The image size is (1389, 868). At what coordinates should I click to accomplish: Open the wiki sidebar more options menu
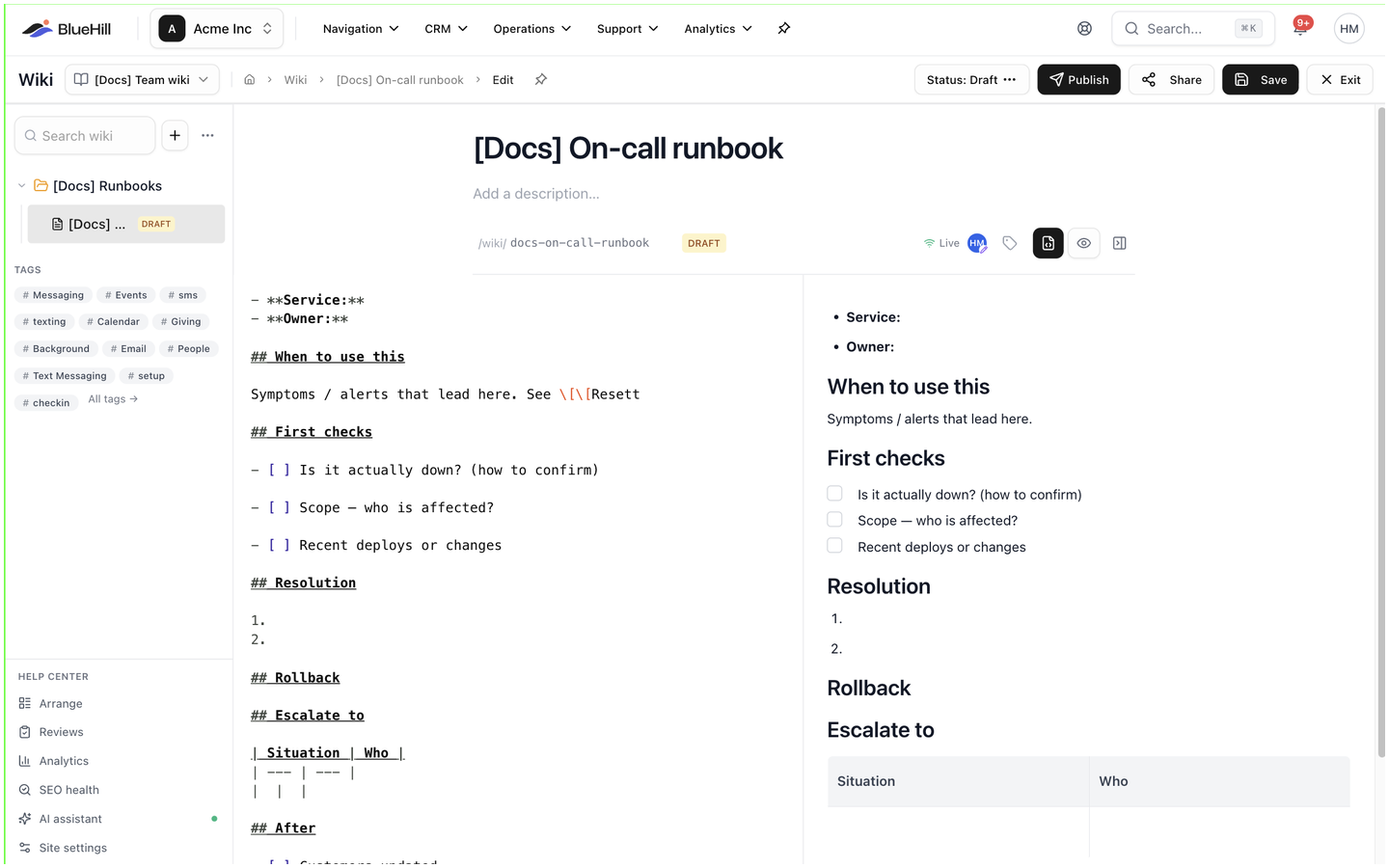[x=207, y=136]
